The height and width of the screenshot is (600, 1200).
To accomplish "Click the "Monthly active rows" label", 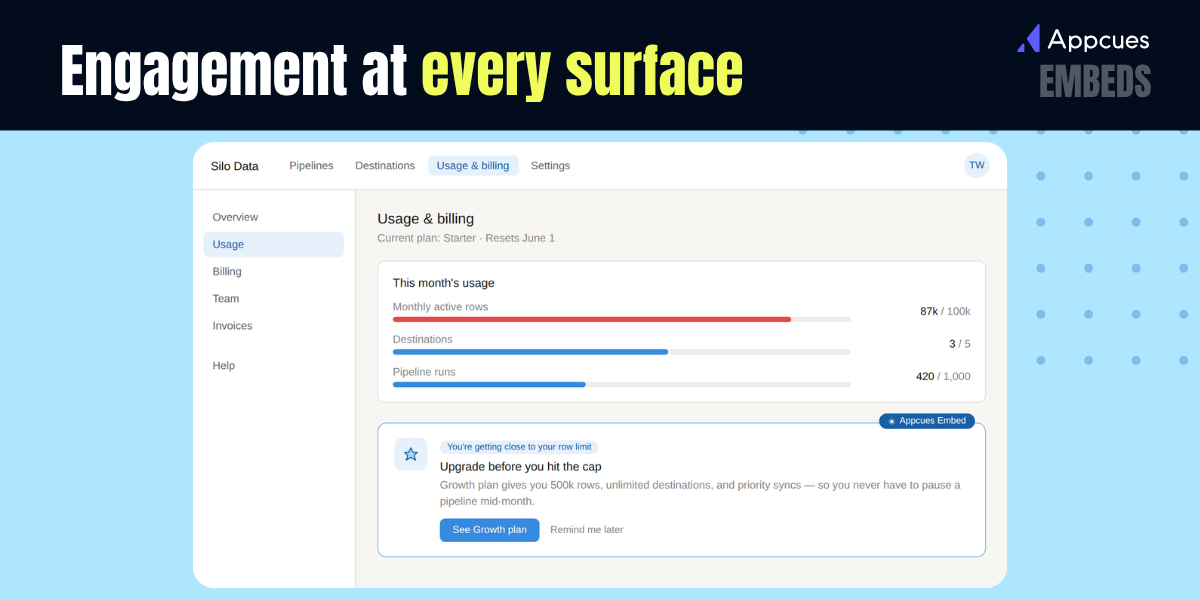I will point(440,307).
